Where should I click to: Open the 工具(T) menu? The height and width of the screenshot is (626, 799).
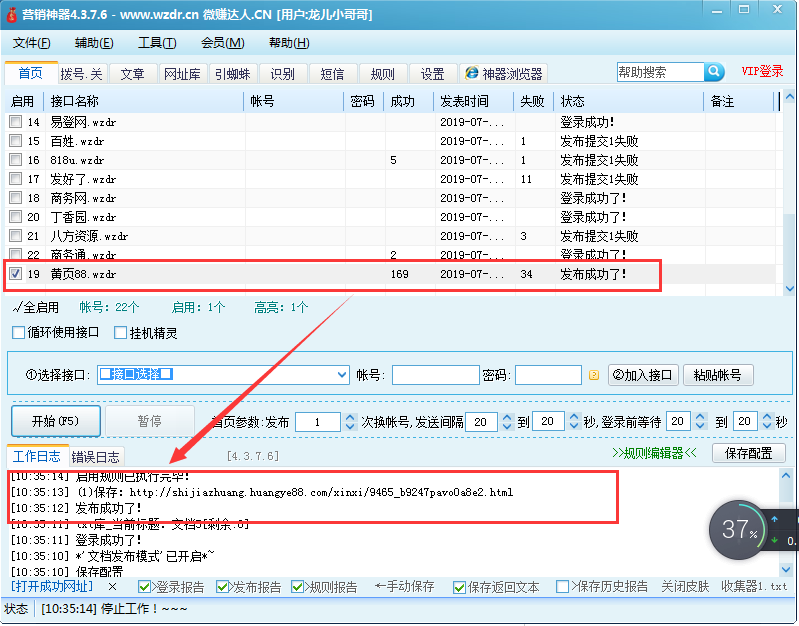157,43
